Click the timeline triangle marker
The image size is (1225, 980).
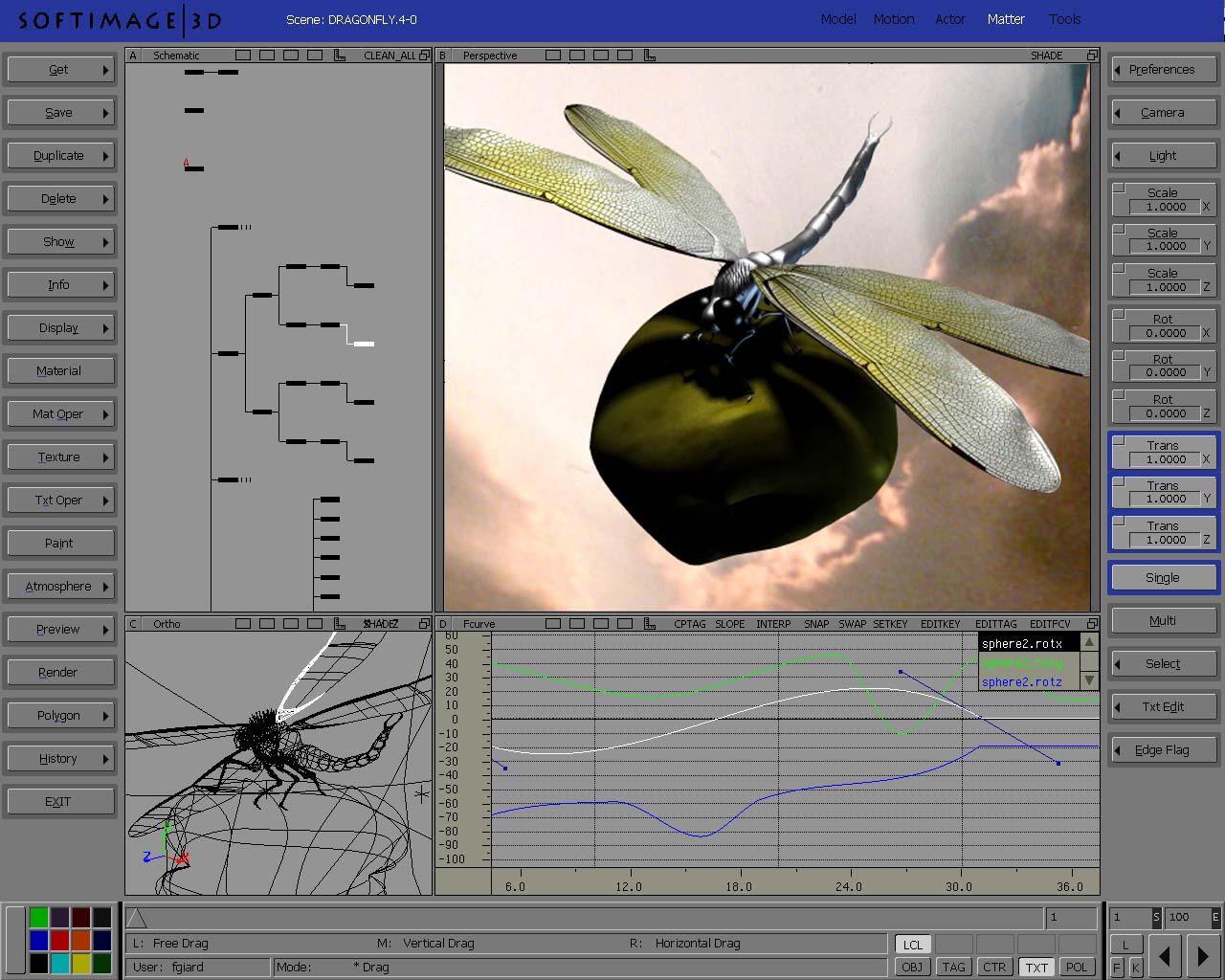137,919
